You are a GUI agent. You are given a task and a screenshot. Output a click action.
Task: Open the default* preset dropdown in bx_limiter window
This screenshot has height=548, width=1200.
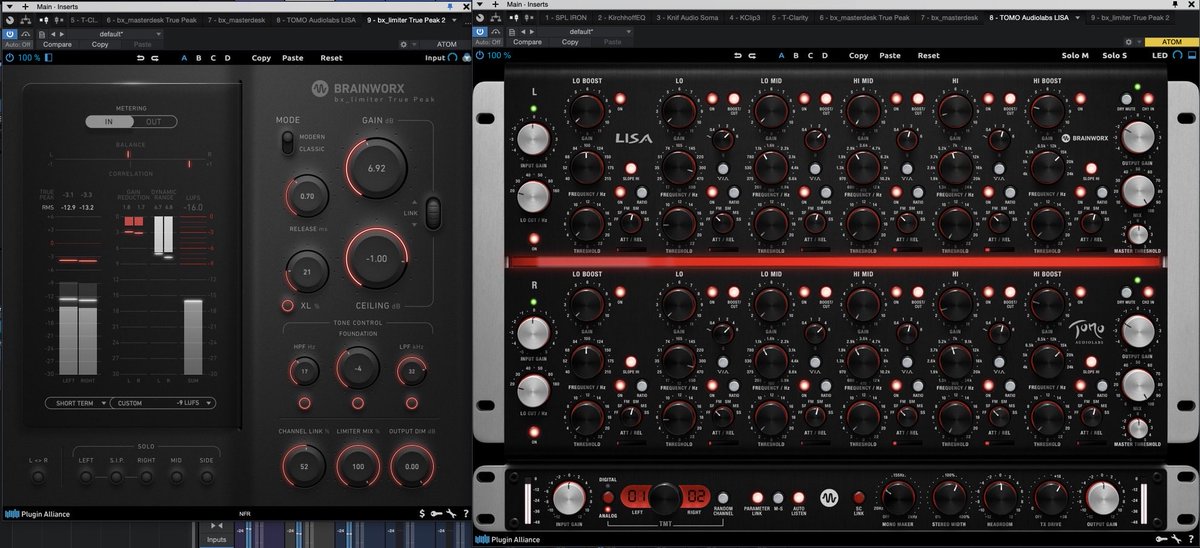(x=117, y=32)
